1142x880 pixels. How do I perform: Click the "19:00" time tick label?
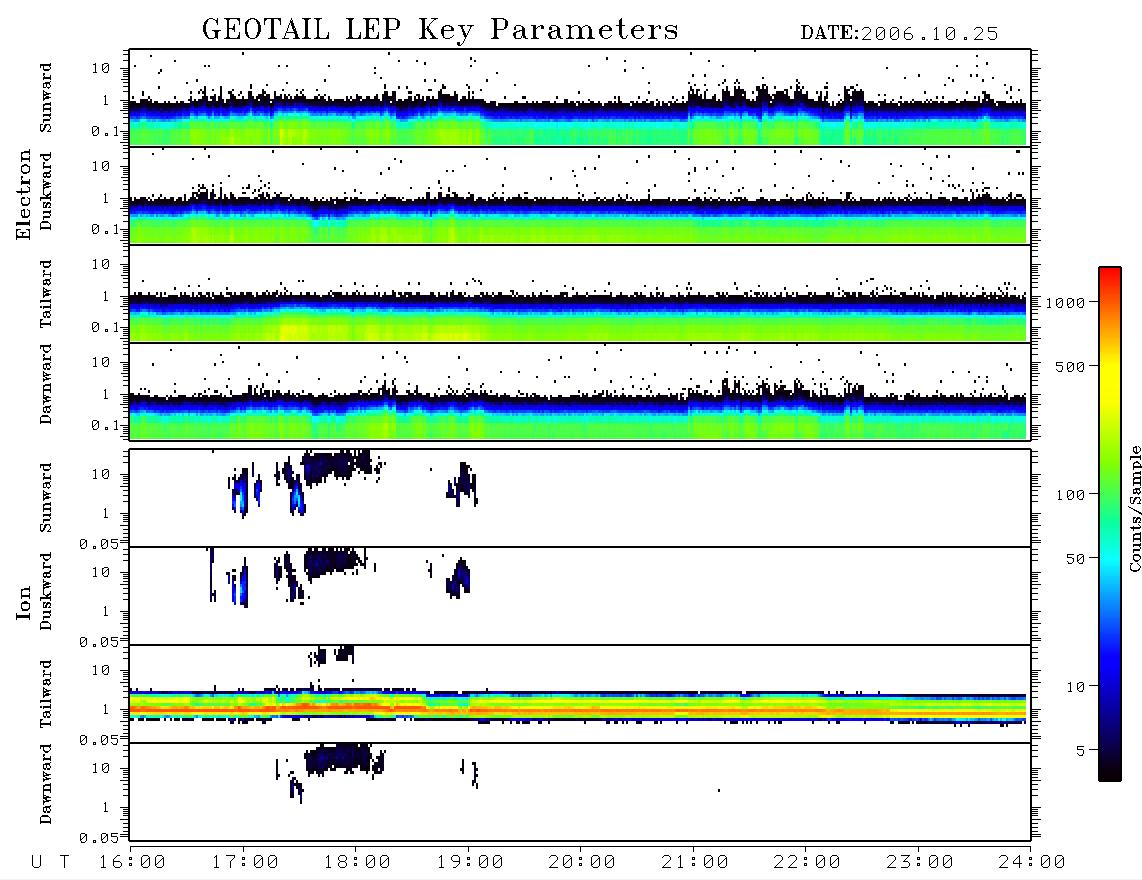[x=470, y=862]
